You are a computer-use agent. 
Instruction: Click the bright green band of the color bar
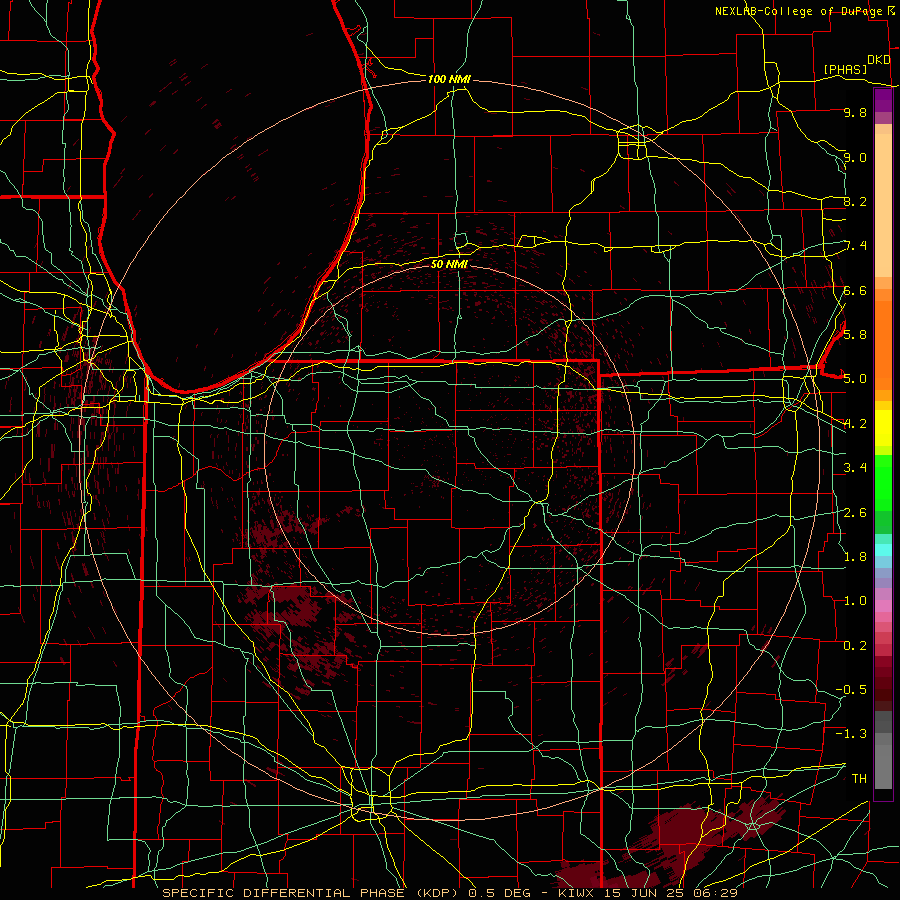pos(883,482)
